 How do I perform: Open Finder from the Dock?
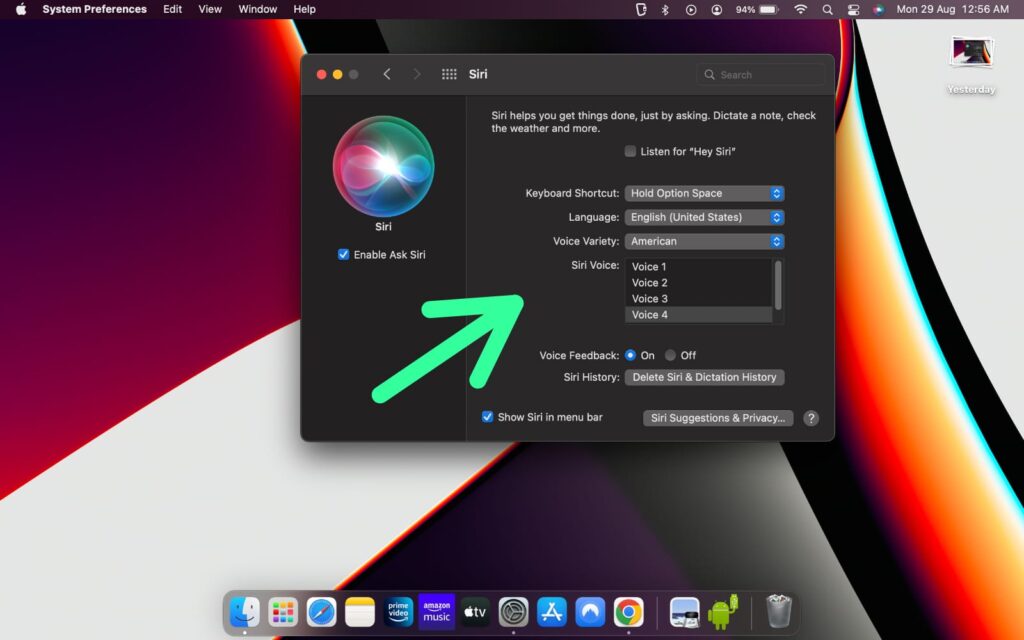tap(244, 612)
